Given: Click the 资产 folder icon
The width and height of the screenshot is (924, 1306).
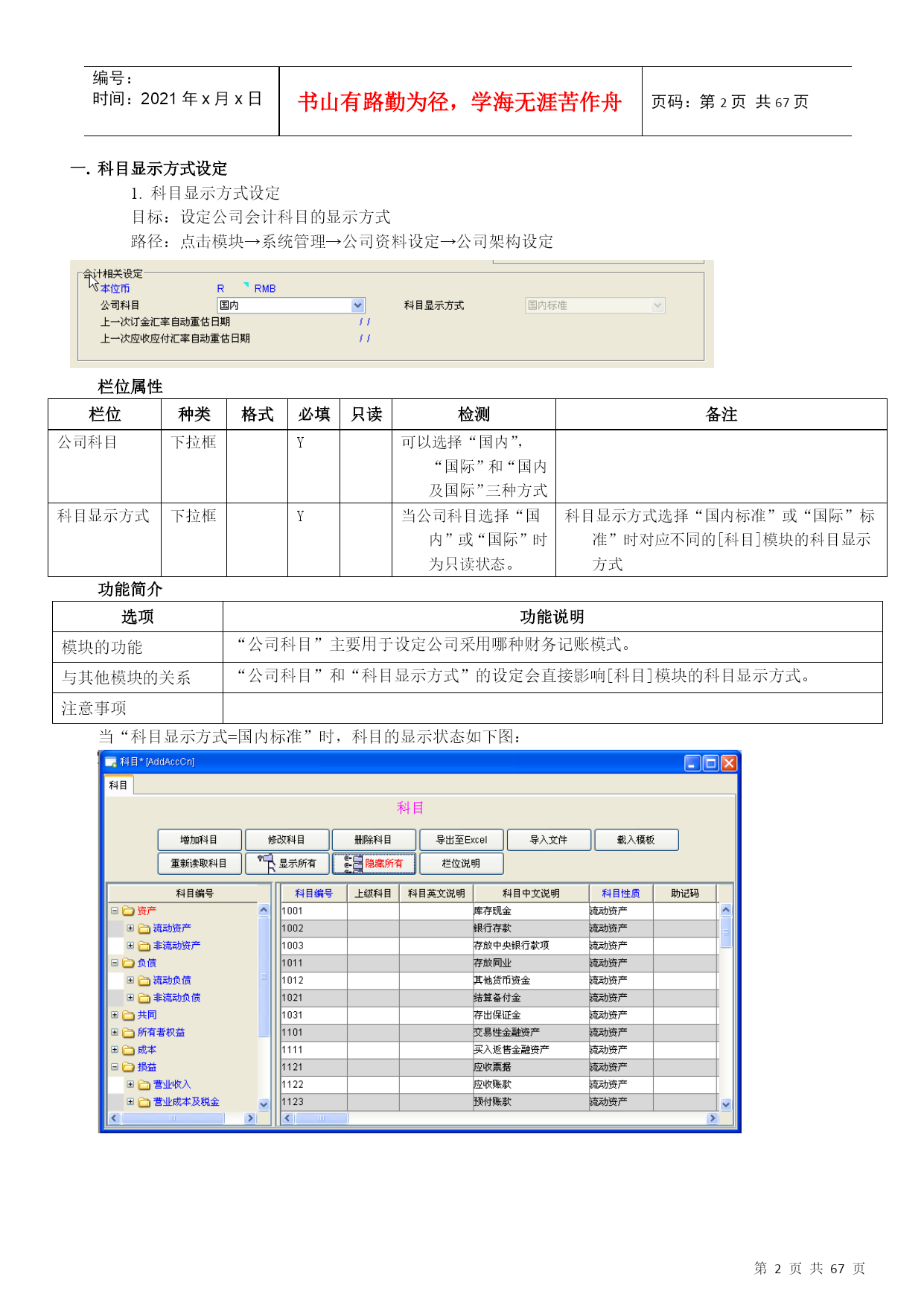Looking at the screenshot, I should tap(128, 911).
